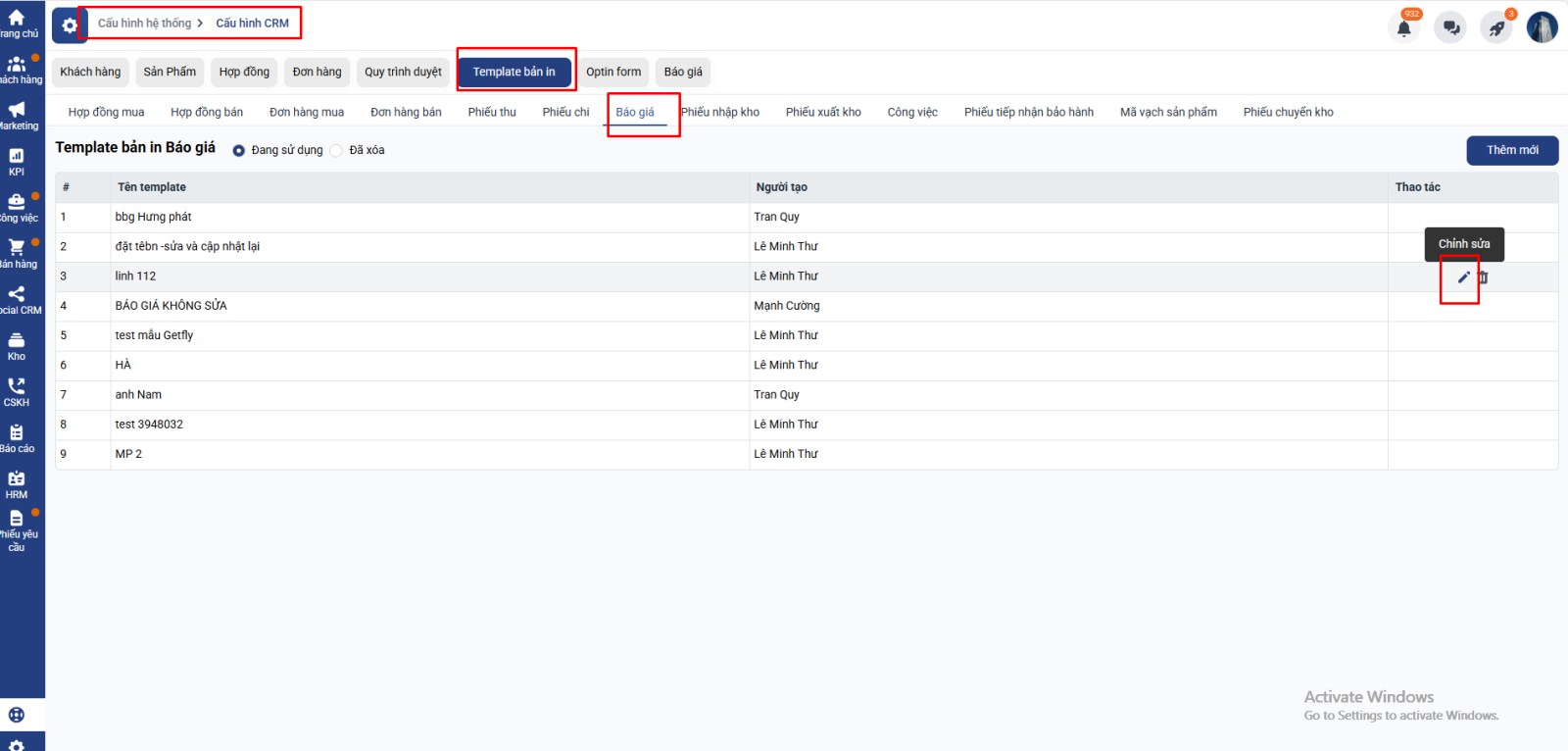Click the pencil edit icon for linh 112
This screenshot has width=1568, height=751.
point(1463,277)
